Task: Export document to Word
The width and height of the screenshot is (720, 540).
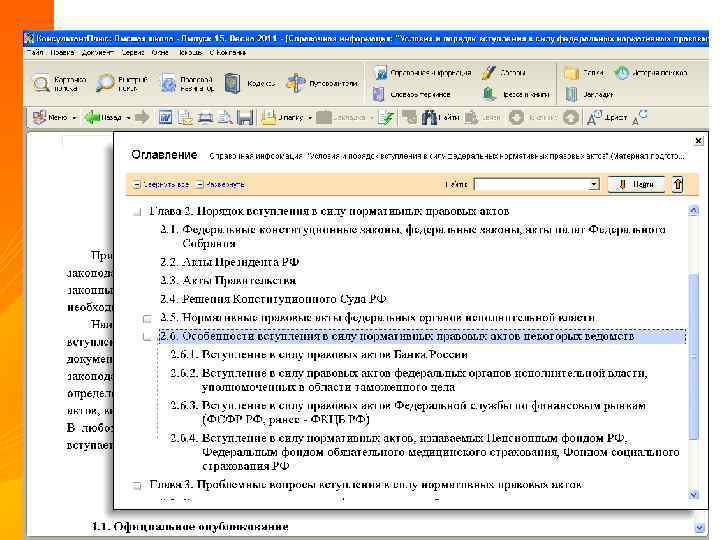Action: [x=165, y=118]
